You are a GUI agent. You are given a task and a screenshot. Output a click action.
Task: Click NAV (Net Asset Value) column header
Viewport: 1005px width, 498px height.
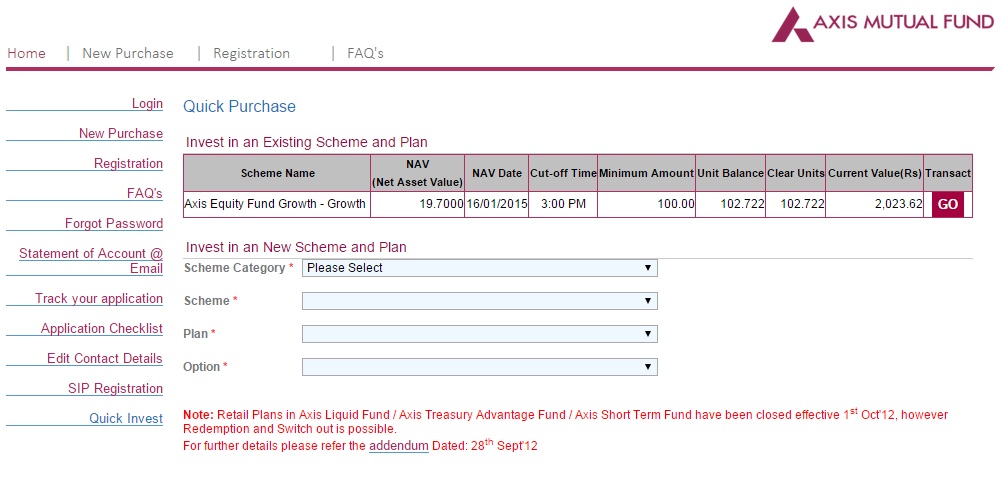(417, 173)
